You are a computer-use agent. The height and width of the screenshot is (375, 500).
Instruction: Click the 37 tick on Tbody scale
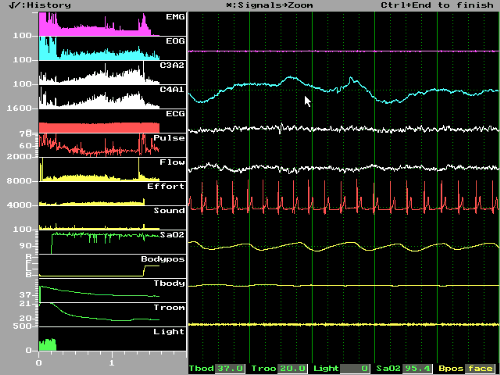[25, 295]
